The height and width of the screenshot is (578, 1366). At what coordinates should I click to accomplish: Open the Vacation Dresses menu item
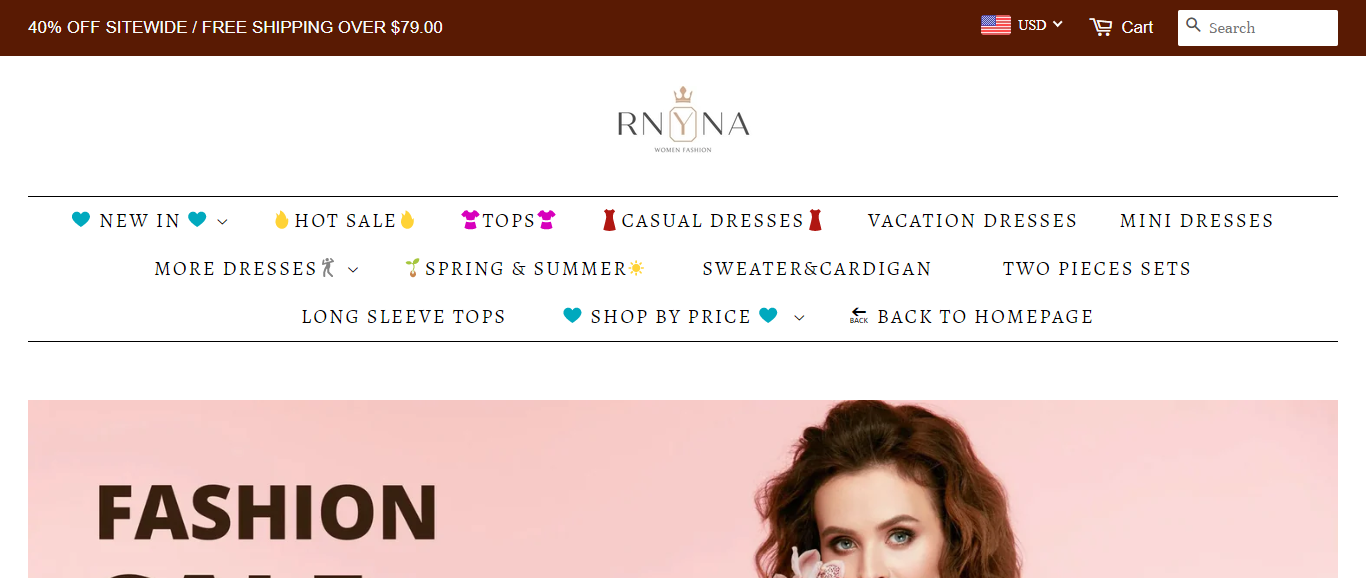(972, 221)
